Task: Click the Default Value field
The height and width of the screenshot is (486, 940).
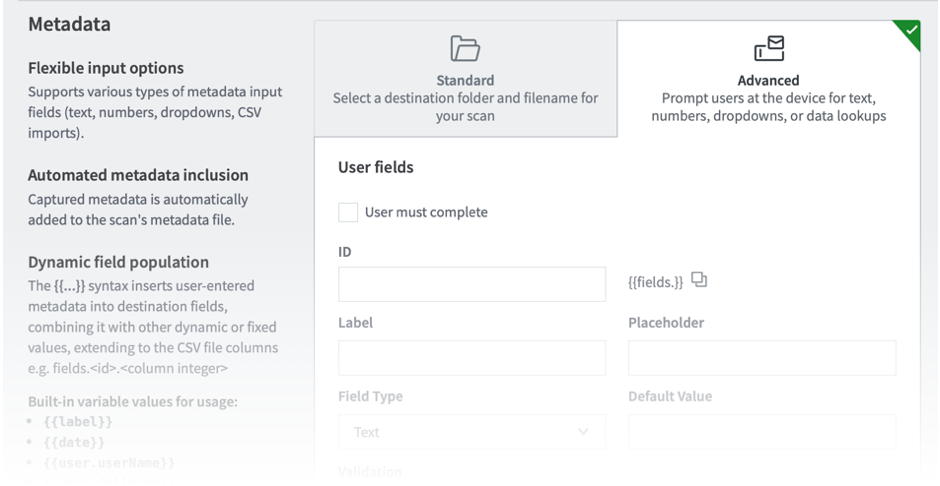Action: [762, 432]
